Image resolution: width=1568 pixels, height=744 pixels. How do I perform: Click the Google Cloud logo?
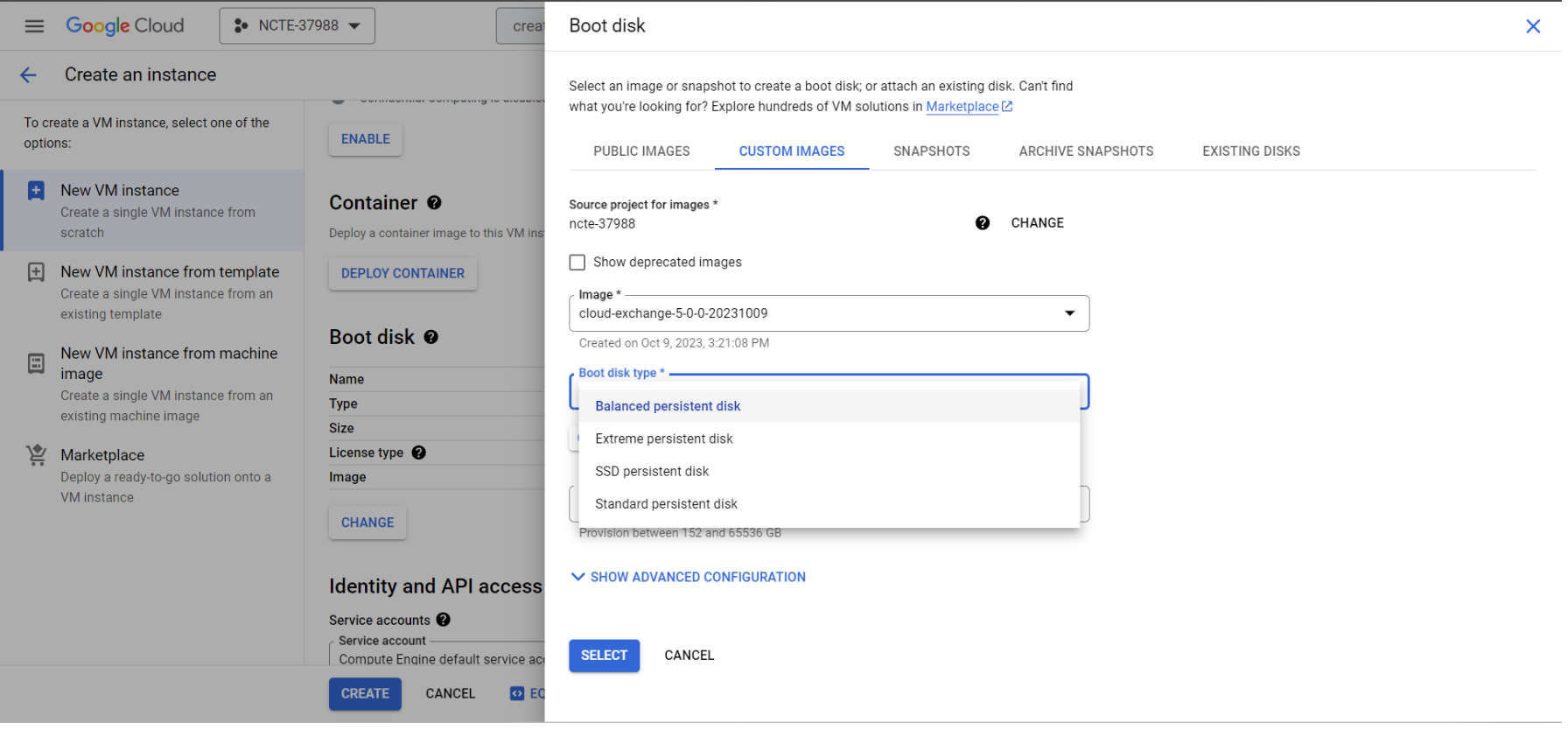click(125, 25)
